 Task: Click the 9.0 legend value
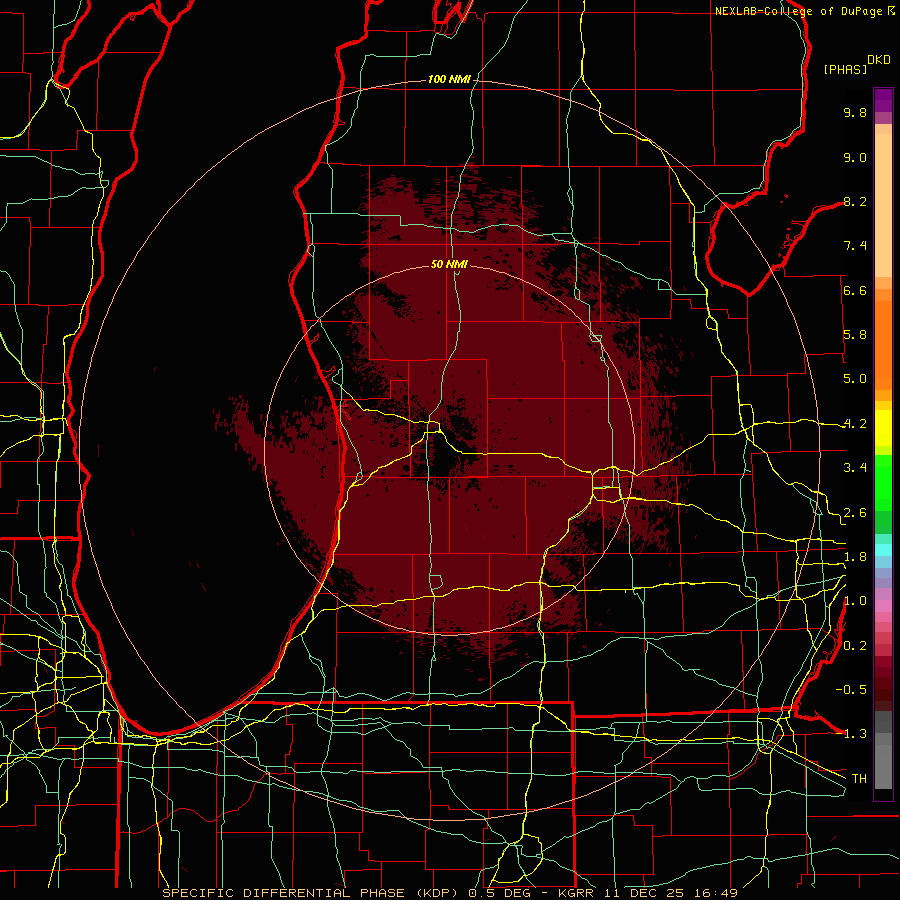tap(855, 157)
